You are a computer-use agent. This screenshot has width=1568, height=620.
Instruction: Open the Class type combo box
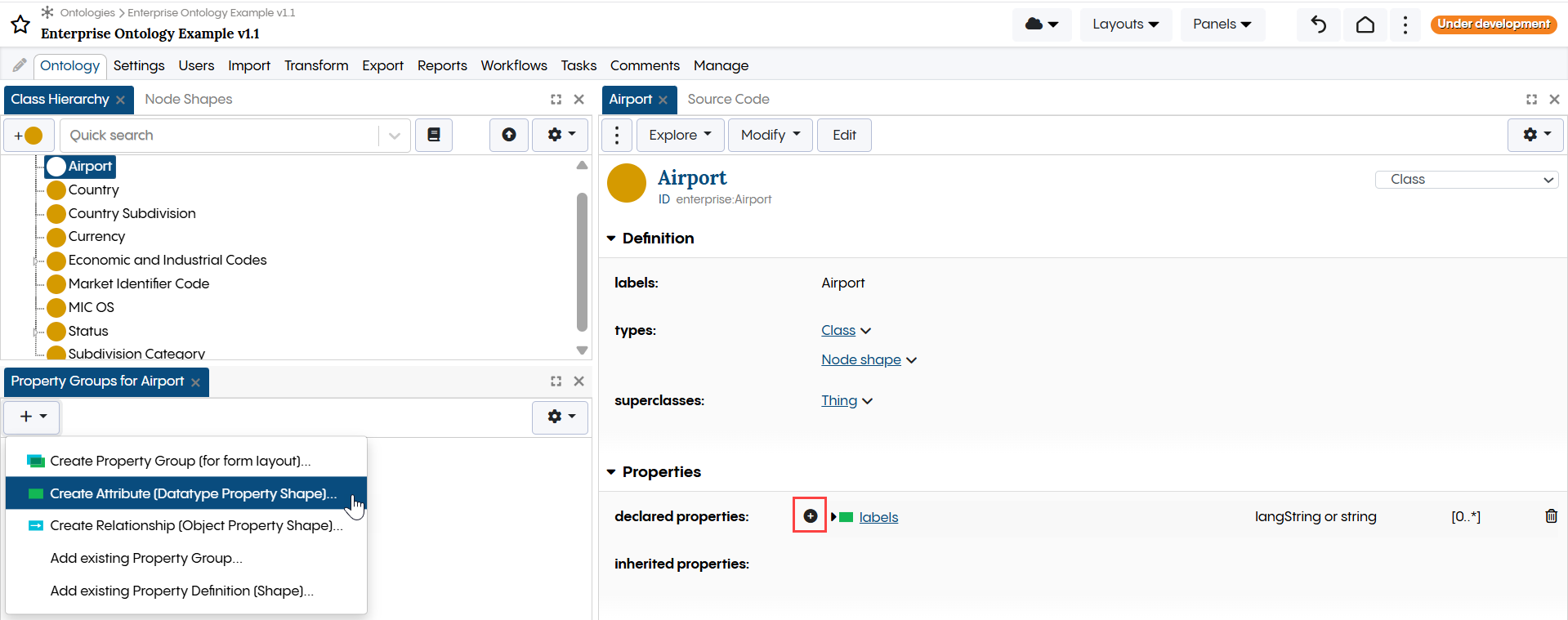[1467, 180]
